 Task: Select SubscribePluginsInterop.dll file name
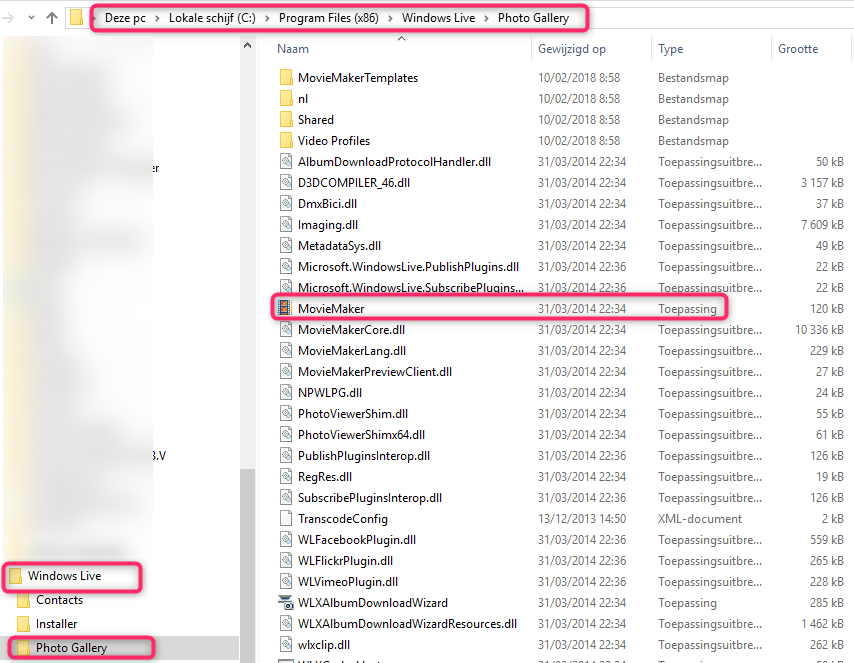click(370, 498)
